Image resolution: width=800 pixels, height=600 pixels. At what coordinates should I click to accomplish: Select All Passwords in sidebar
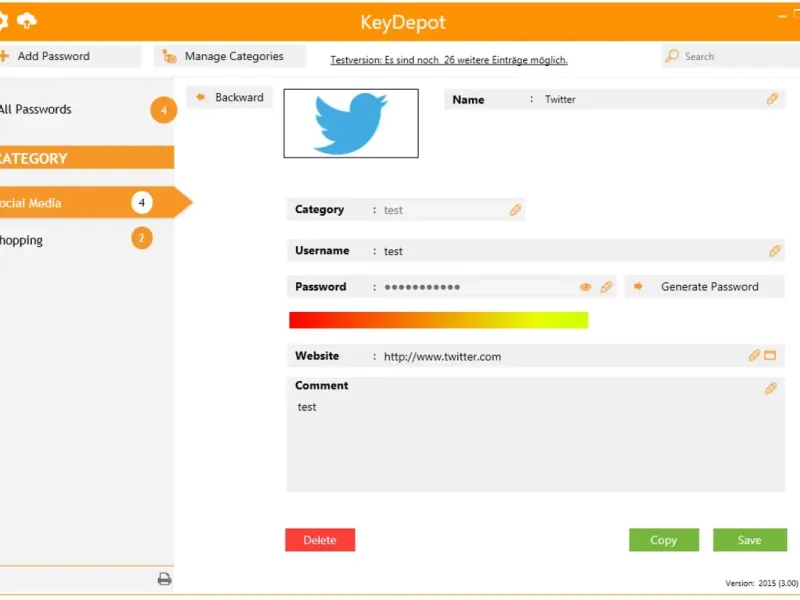coord(36,109)
